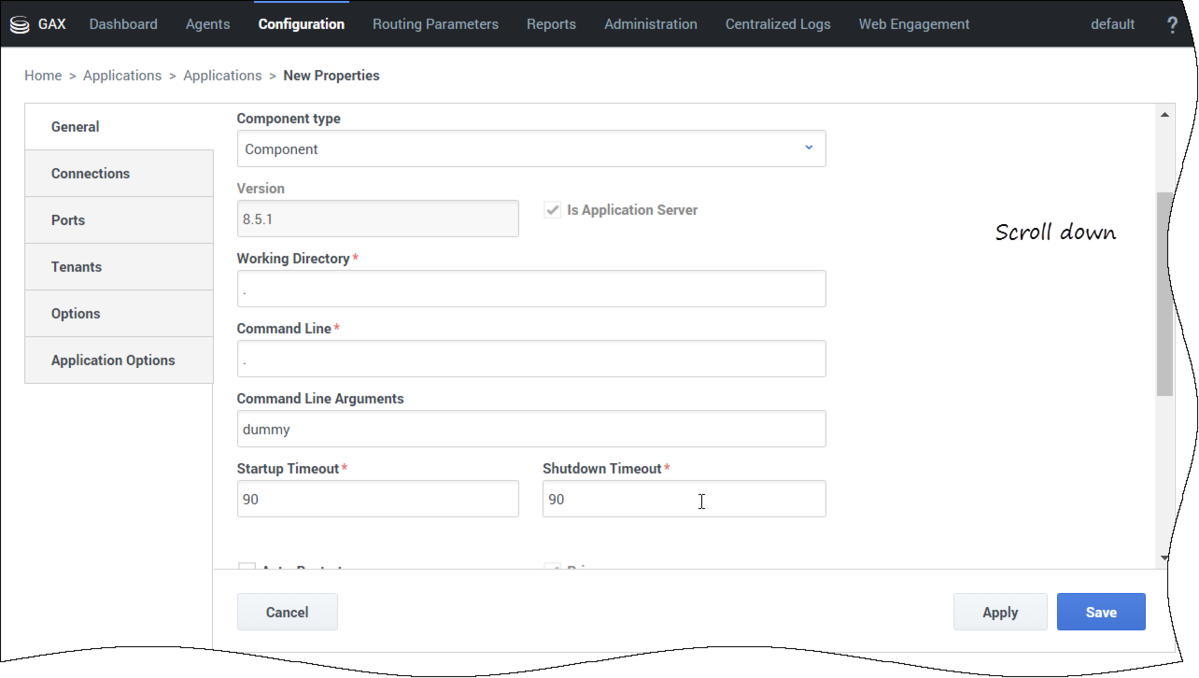Image resolution: width=1199 pixels, height=678 pixels.
Task: Open the Routing Parameters menu
Action: (435, 24)
